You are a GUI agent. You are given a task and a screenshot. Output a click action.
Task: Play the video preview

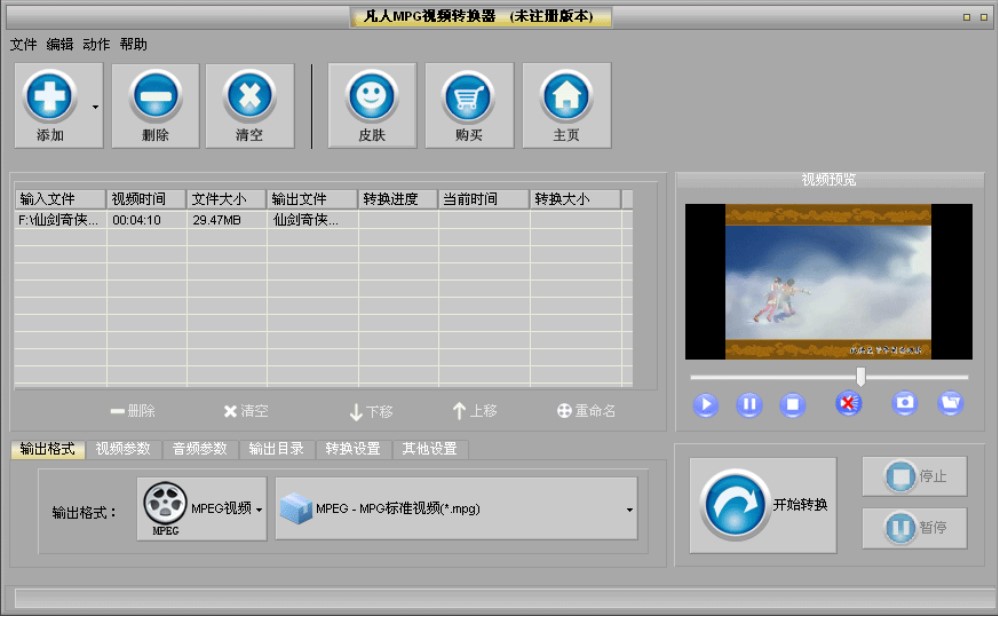(705, 404)
